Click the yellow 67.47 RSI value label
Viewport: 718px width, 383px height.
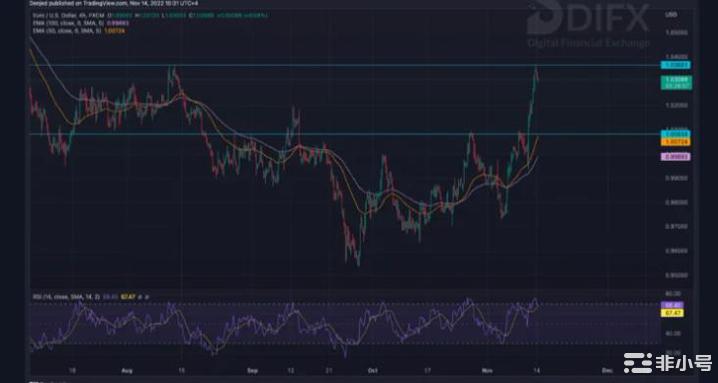point(672,313)
